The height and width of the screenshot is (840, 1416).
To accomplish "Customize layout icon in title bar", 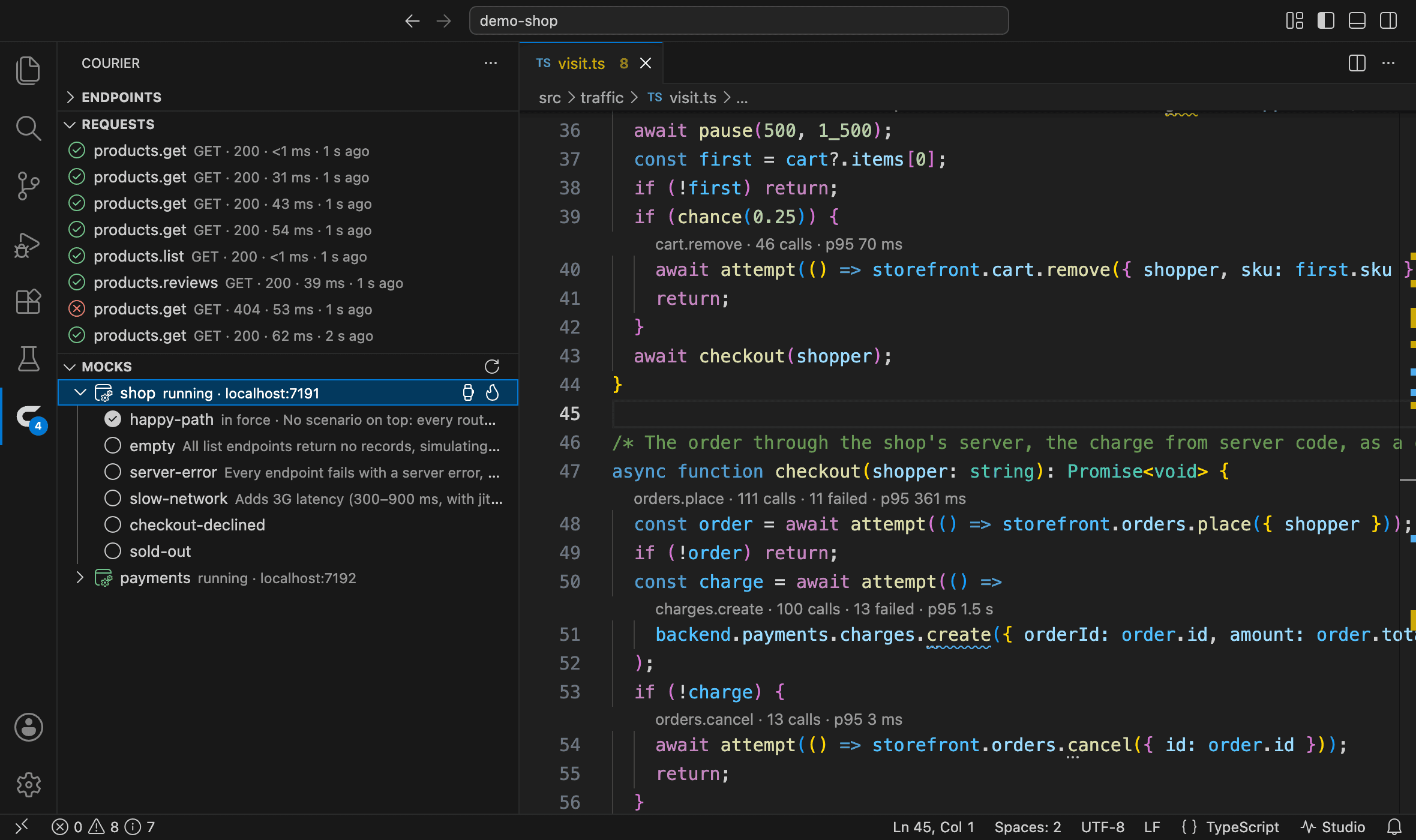I will click(1295, 21).
